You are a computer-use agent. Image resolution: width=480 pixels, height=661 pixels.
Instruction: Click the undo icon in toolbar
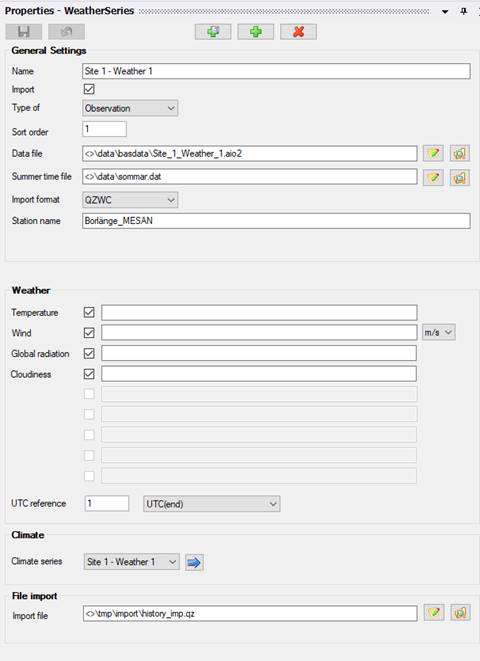[x=66, y=32]
